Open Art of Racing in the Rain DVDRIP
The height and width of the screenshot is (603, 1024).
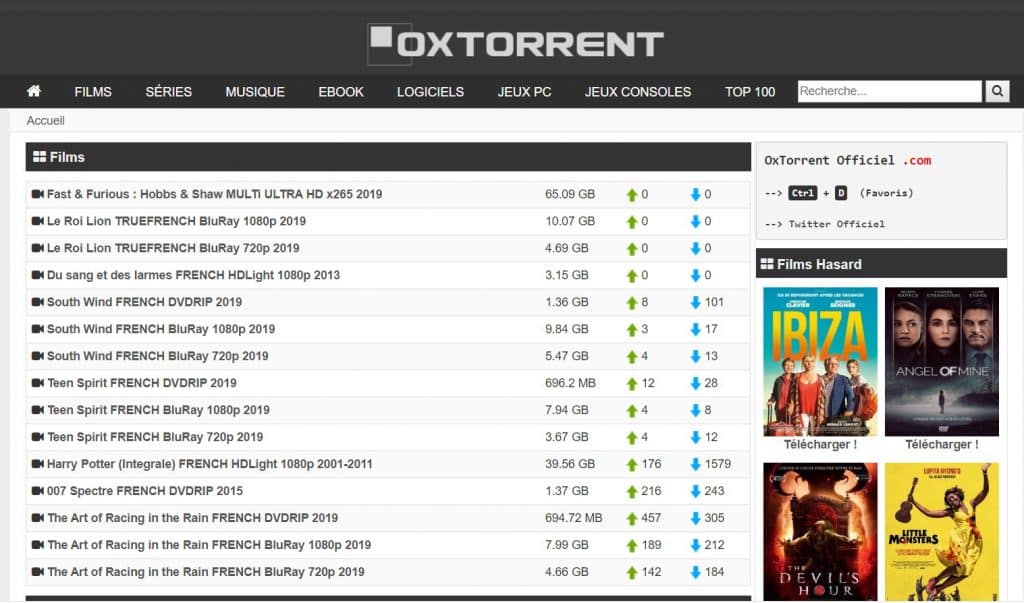click(x=193, y=518)
